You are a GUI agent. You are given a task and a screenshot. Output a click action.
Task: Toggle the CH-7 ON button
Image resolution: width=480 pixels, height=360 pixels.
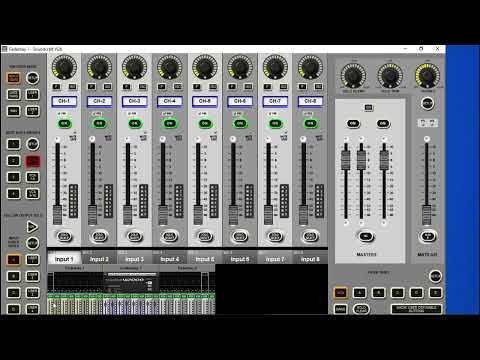pyautogui.click(x=275, y=123)
